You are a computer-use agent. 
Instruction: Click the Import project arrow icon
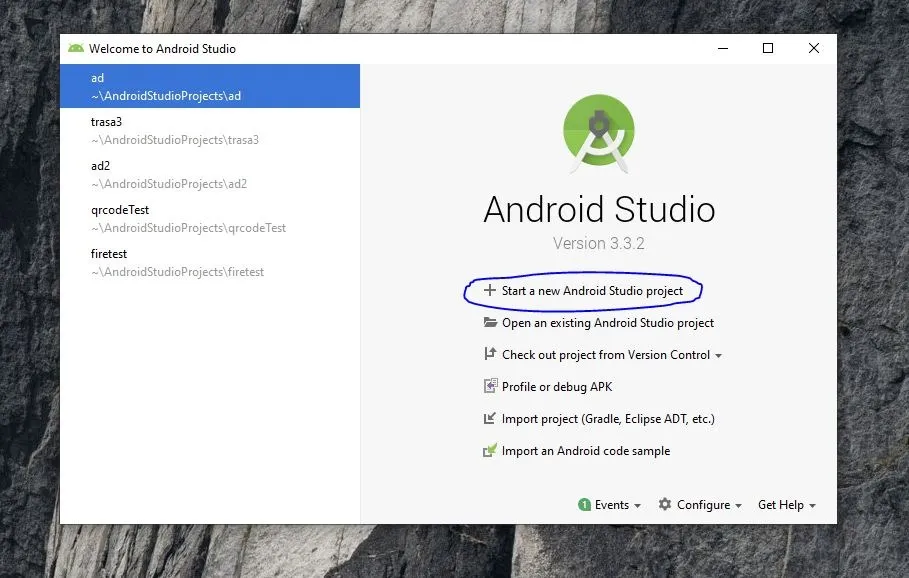490,418
